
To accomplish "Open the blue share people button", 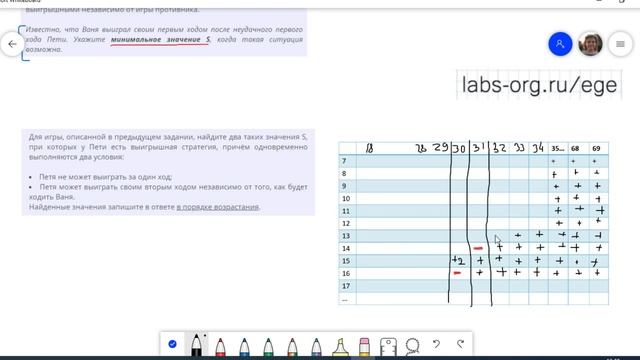I will pos(560,44).
